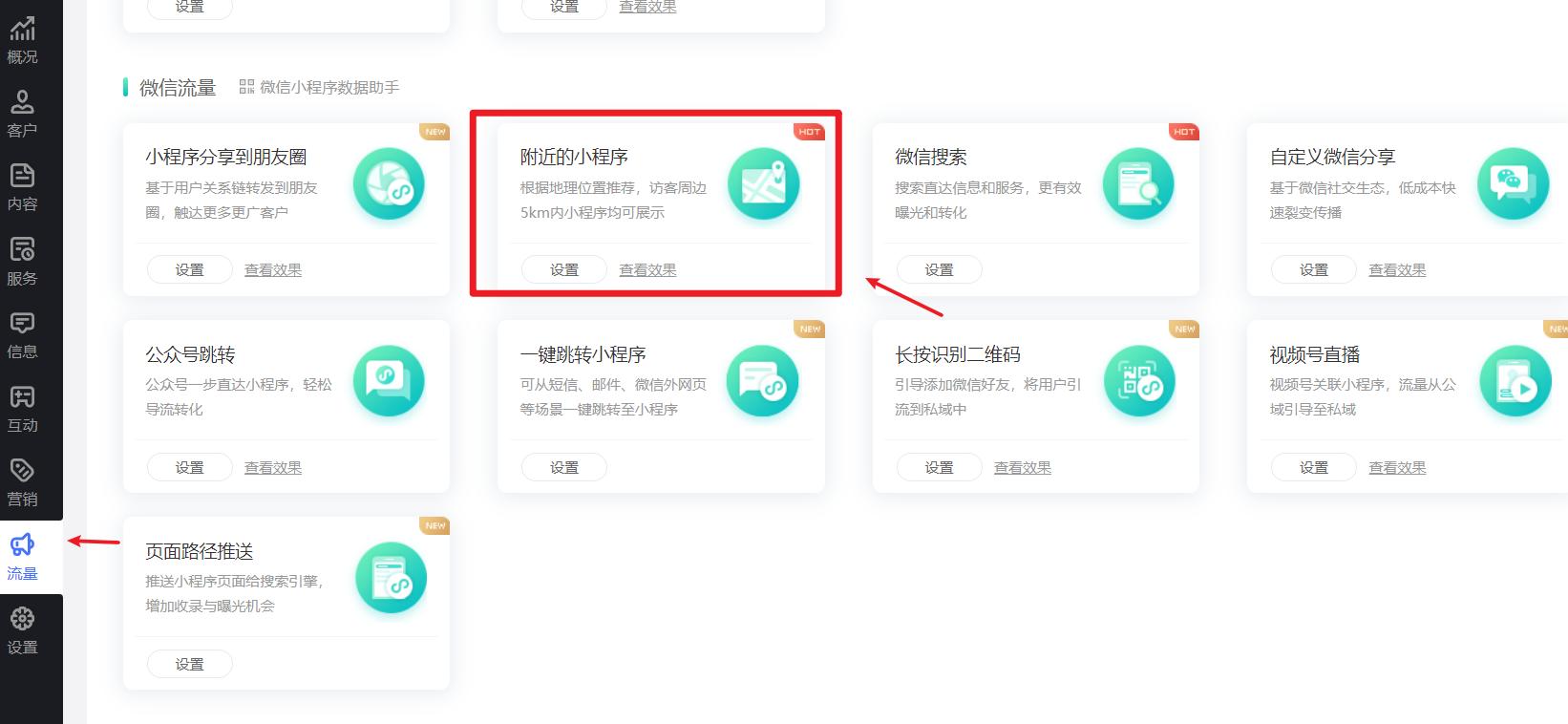Screen dimensions: 1568x724
Task: Open 概况 overview in the sidebar
Action: [x=22, y=40]
